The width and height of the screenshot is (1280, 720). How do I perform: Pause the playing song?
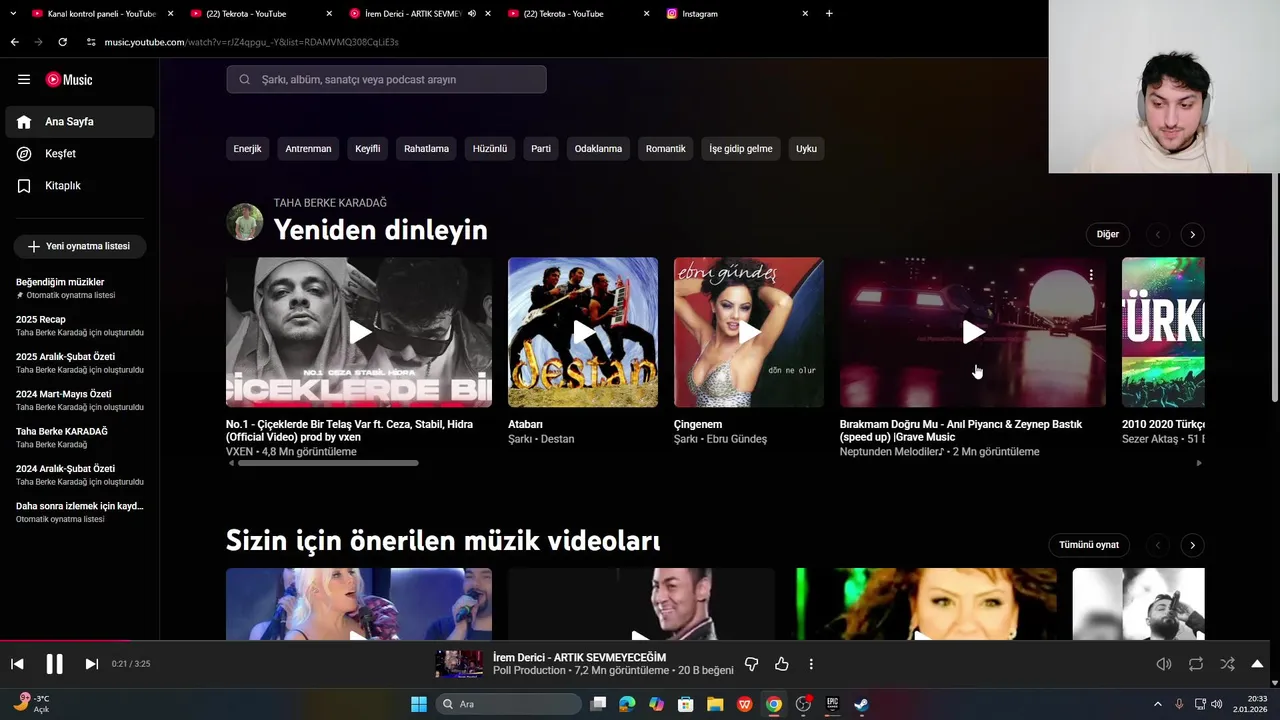[x=54, y=664]
